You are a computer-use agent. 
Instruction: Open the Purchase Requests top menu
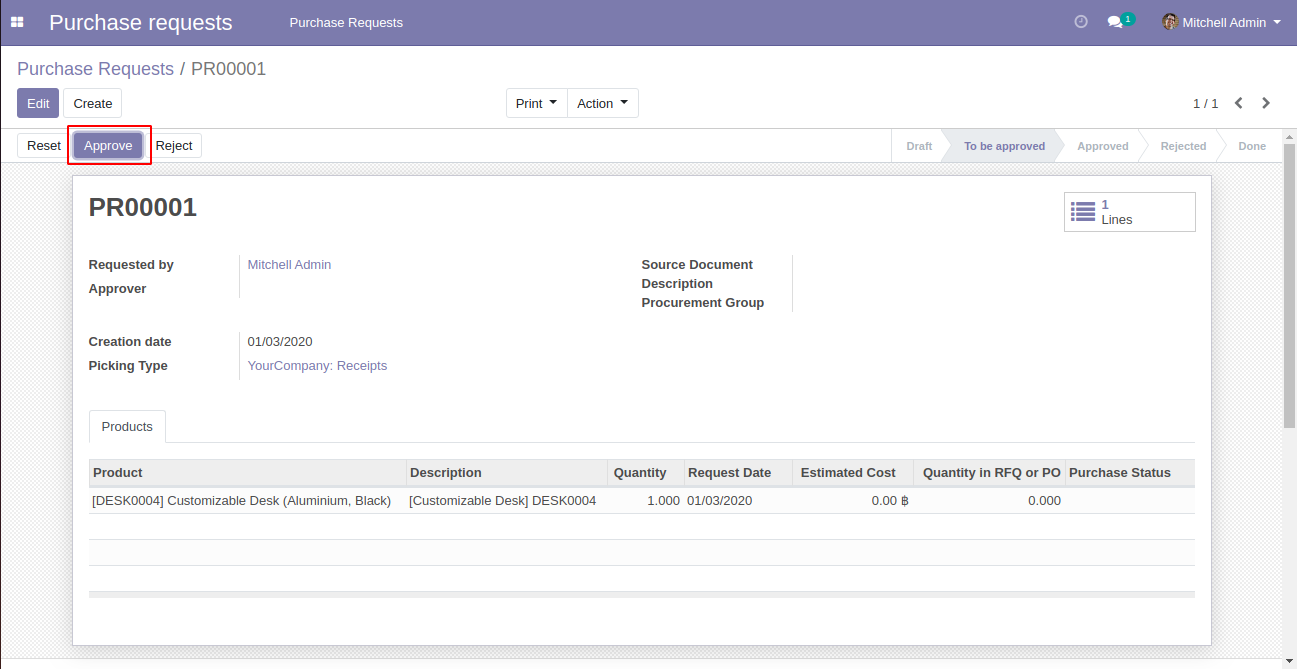tap(346, 20)
